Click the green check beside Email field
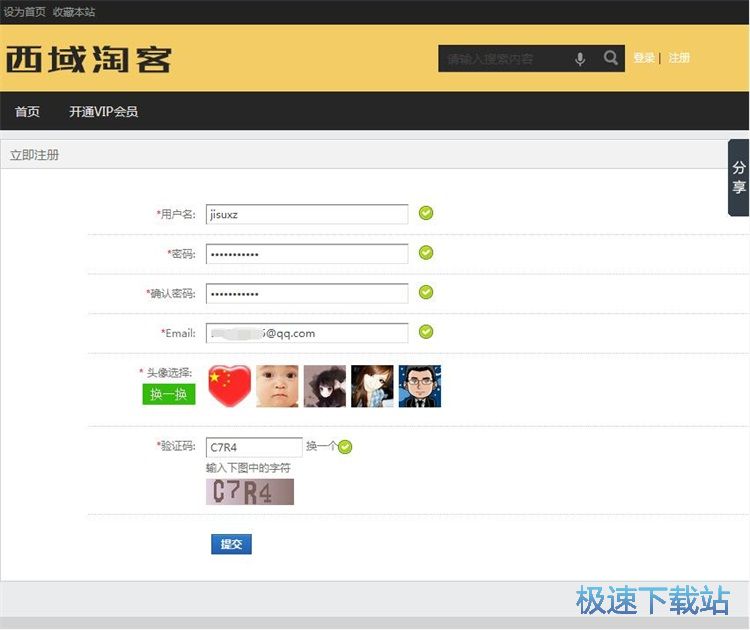Viewport: 750px width, 630px height. [426, 332]
